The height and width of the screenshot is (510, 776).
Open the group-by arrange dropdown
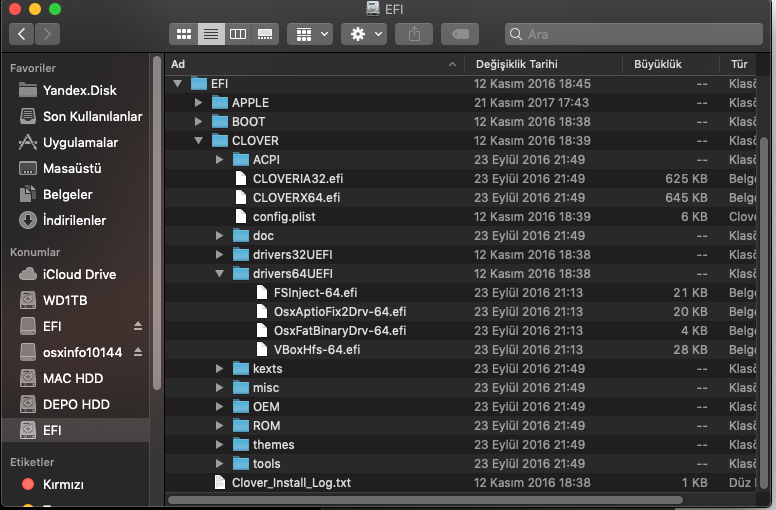tap(310, 34)
